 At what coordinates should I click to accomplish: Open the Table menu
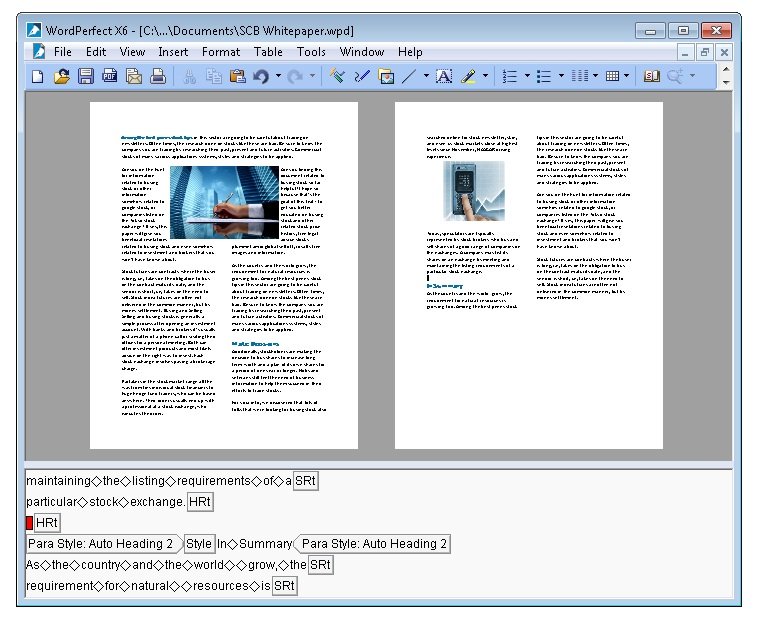[x=268, y=52]
